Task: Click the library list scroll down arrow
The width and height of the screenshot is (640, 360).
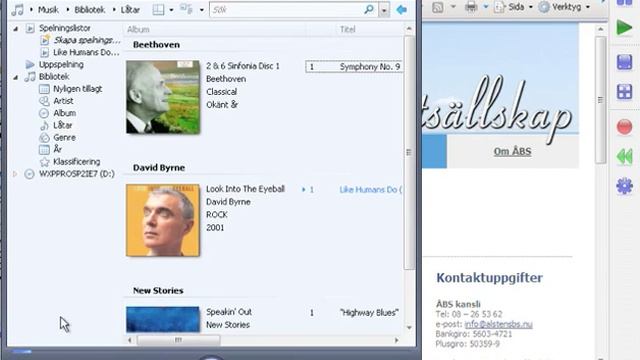Action: coord(409,327)
